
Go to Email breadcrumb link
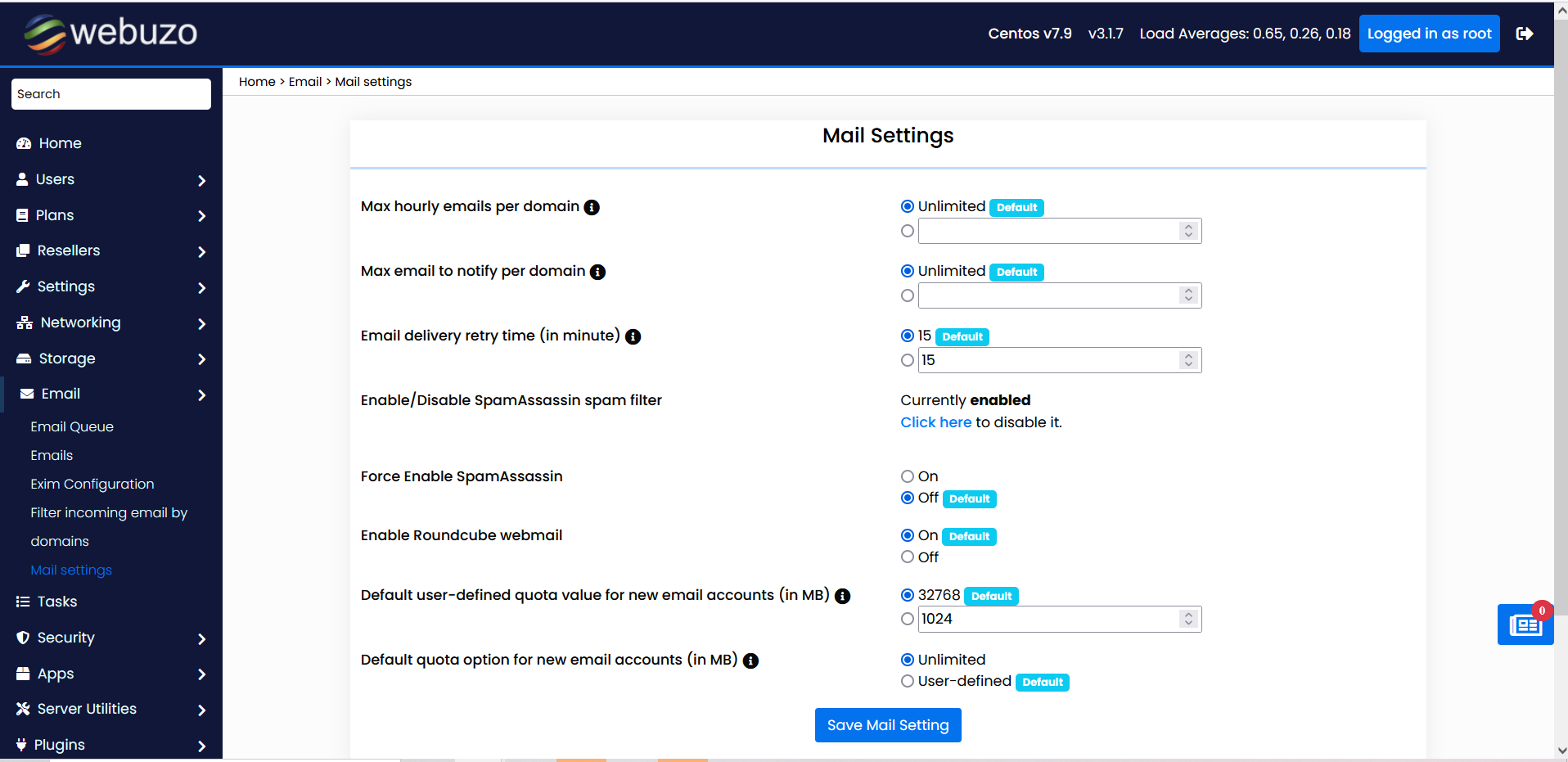[305, 82]
